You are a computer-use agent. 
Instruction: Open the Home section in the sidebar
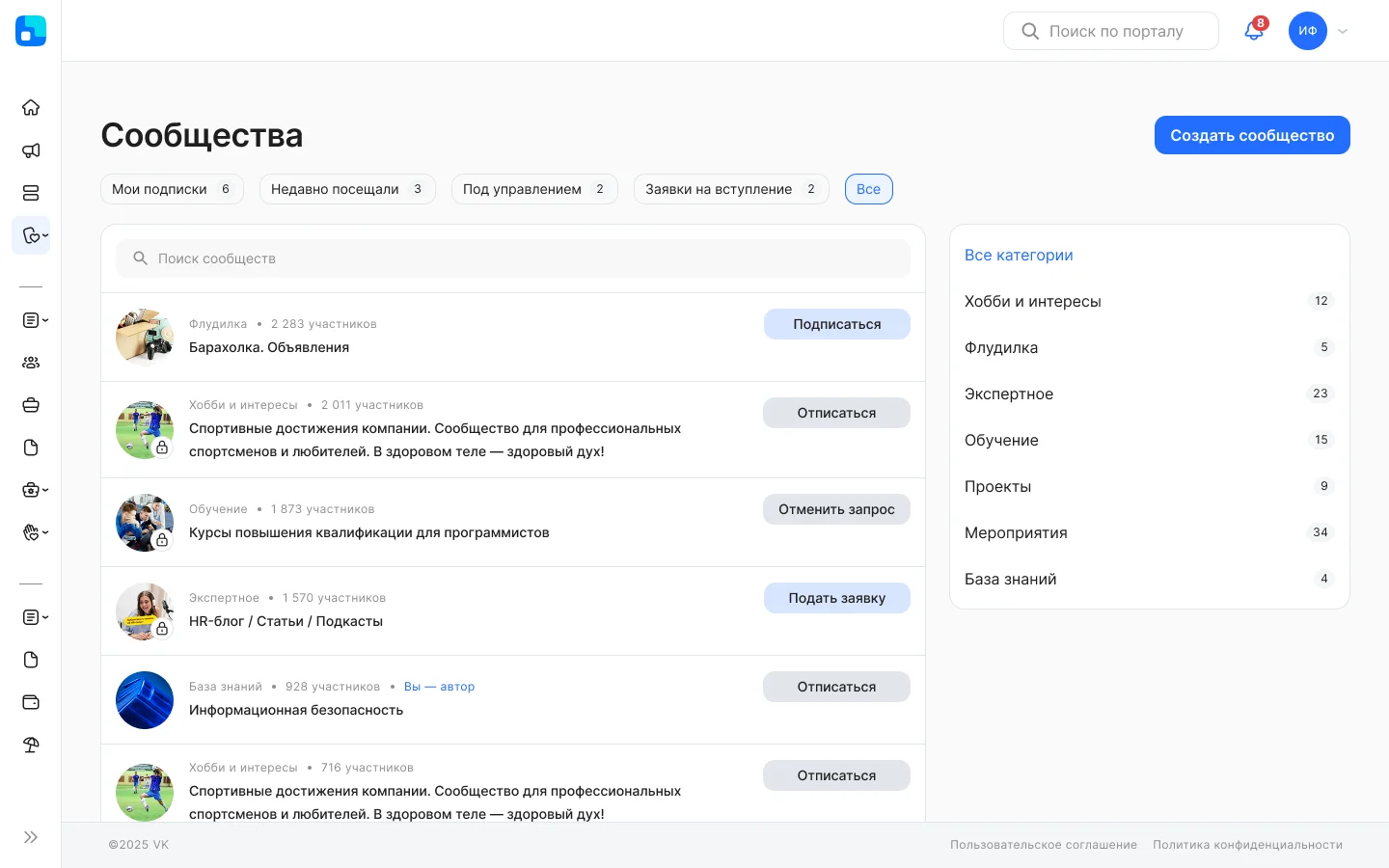click(30, 107)
